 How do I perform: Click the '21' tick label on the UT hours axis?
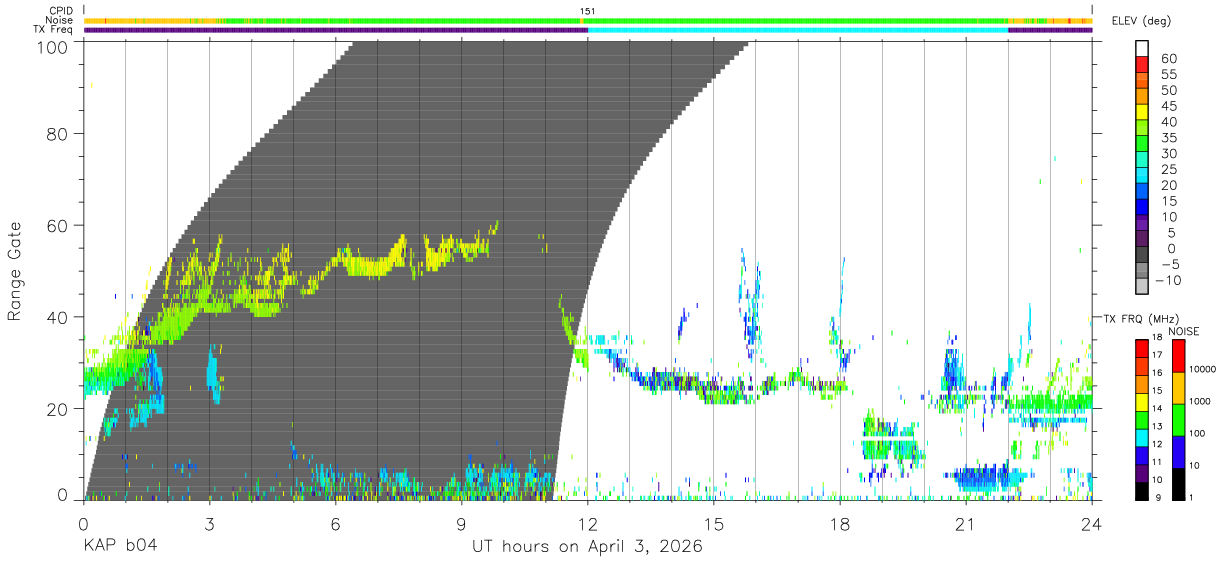pyautogui.click(x=966, y=525)
